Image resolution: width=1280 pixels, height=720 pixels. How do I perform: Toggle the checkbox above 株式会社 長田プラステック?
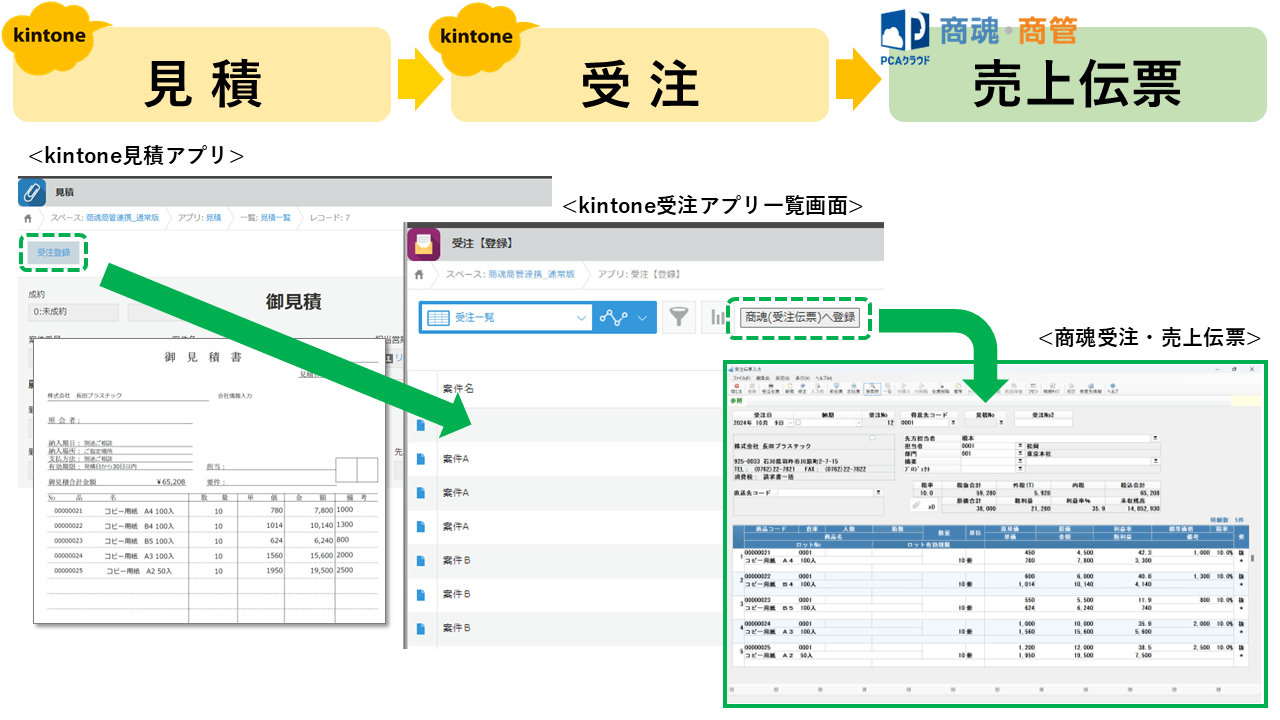872,438
